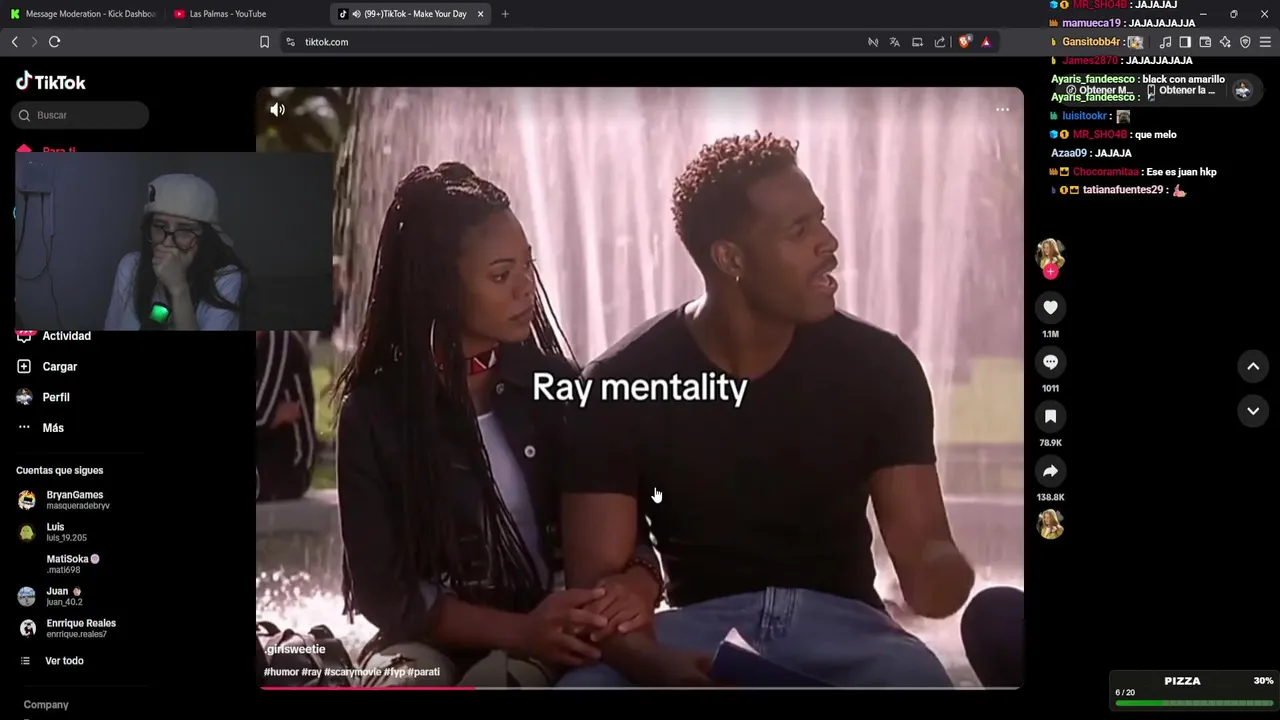This screenshot has width=1280, height=720.
Task: Click the #parati hashtag
Action: coord(423,672)
